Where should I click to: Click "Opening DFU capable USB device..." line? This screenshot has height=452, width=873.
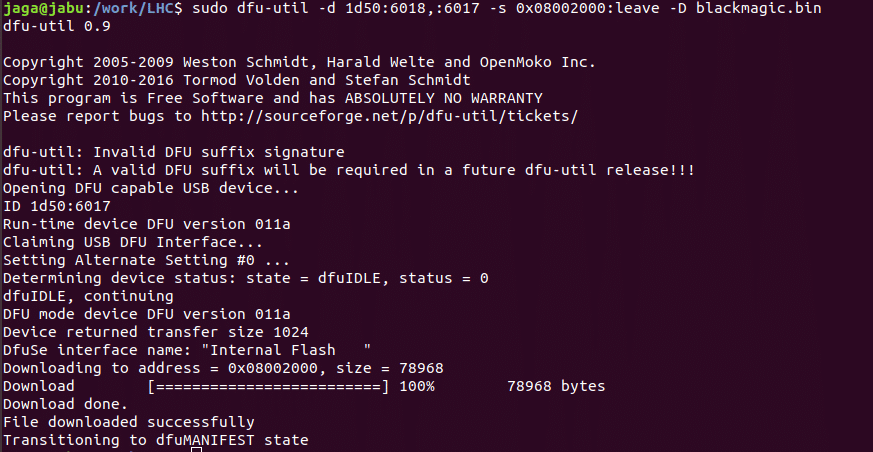[x=151, y=188]
